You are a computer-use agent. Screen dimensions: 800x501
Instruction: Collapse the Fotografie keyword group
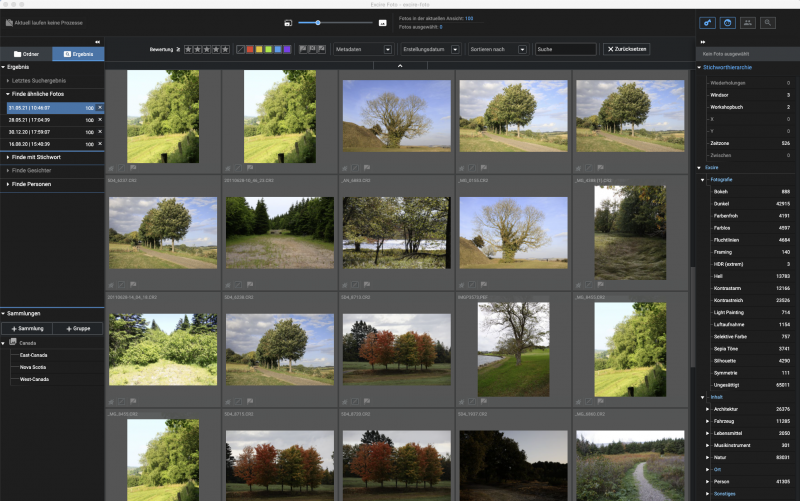point(703,180)
